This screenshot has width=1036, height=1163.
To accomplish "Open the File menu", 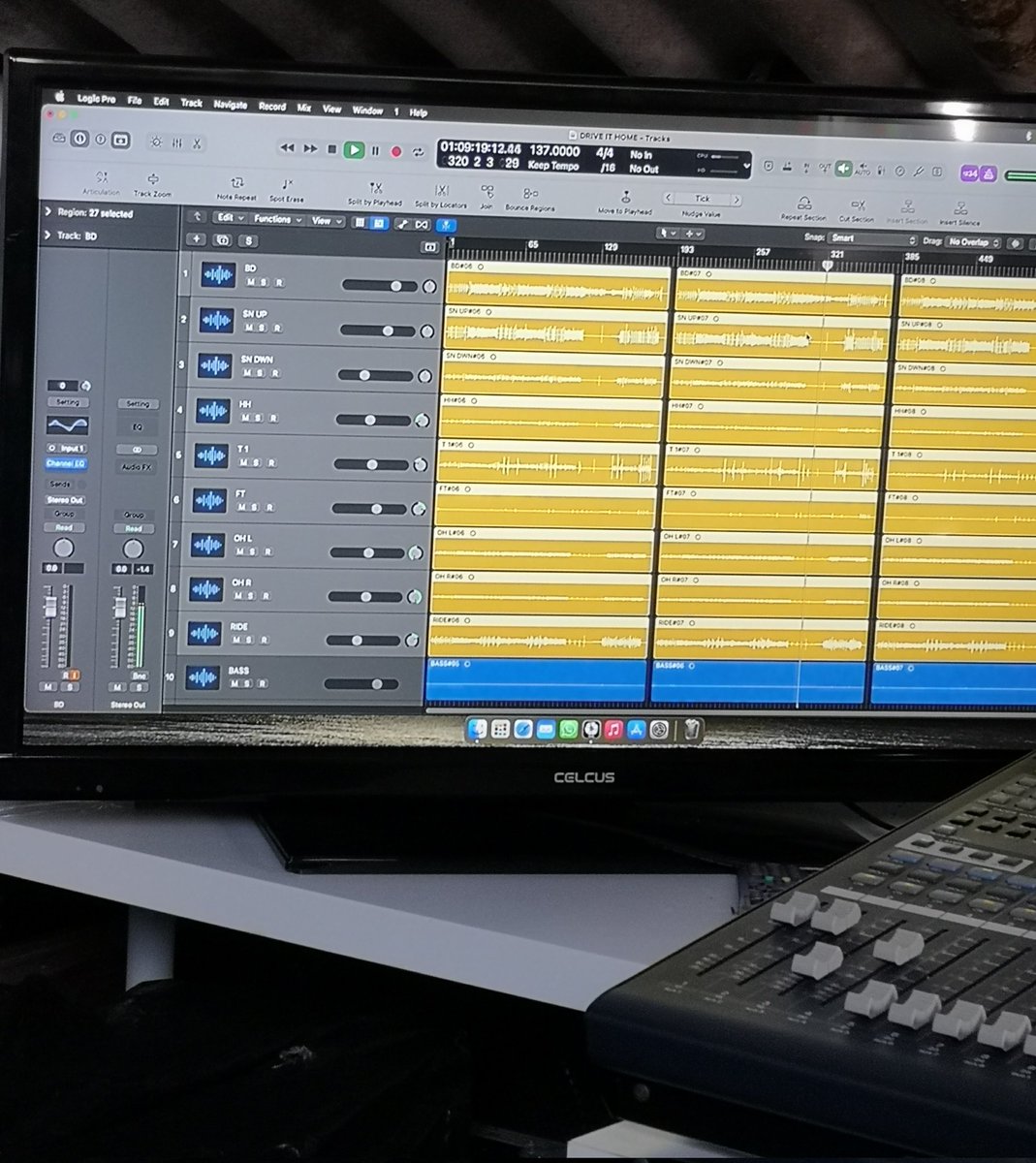I will [135, 101].
